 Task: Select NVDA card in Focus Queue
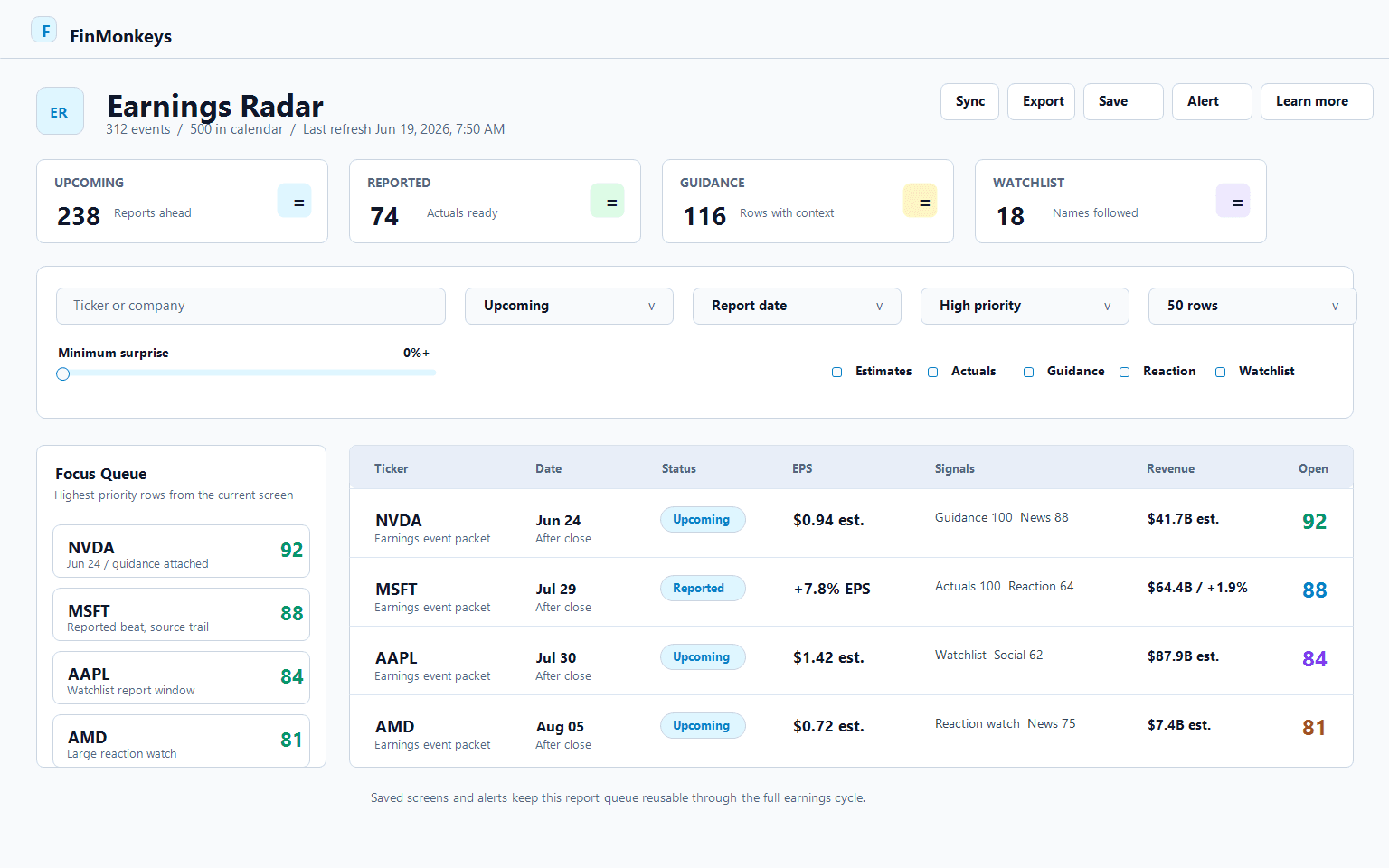tap(181, 551)
